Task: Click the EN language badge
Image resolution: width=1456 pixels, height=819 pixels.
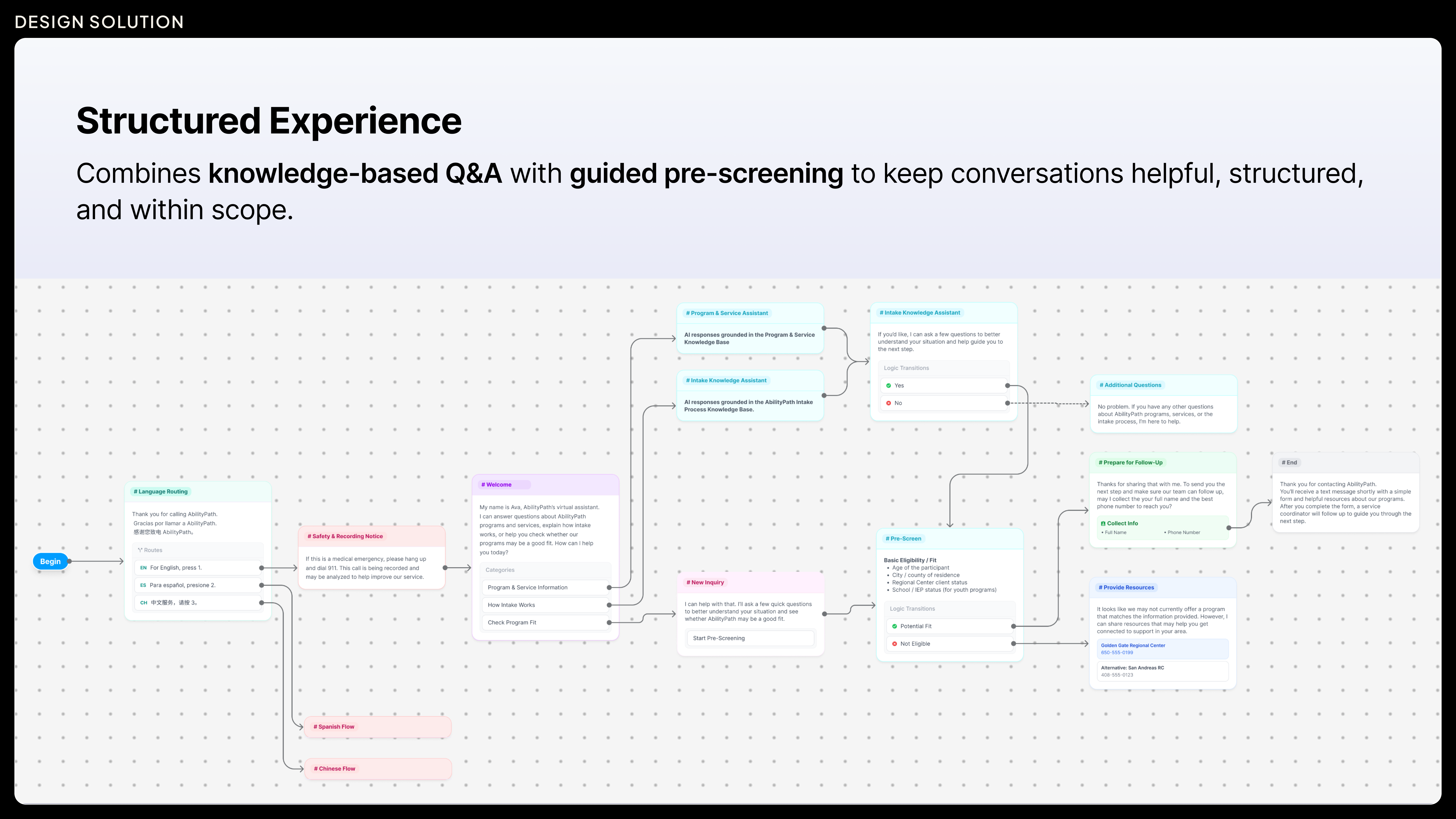Action: point(144,567)
